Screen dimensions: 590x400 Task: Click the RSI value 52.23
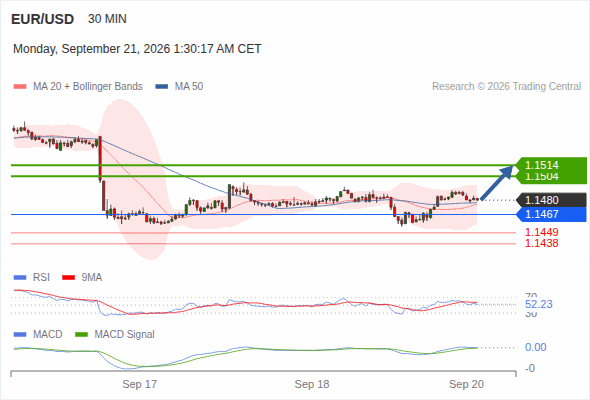coord(539,304)
